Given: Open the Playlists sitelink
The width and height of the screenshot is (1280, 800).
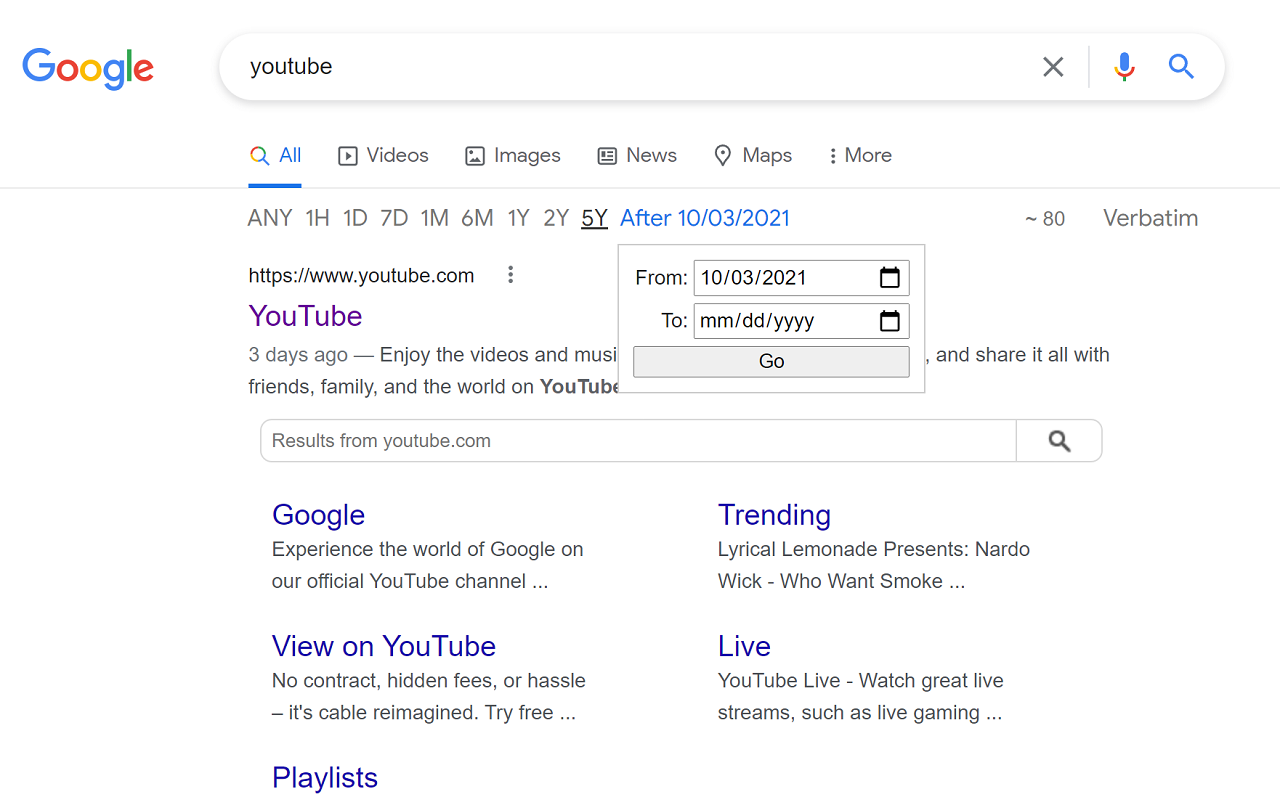Looking at the screenshot, I should pyautogui.click(x=325, y=778).
